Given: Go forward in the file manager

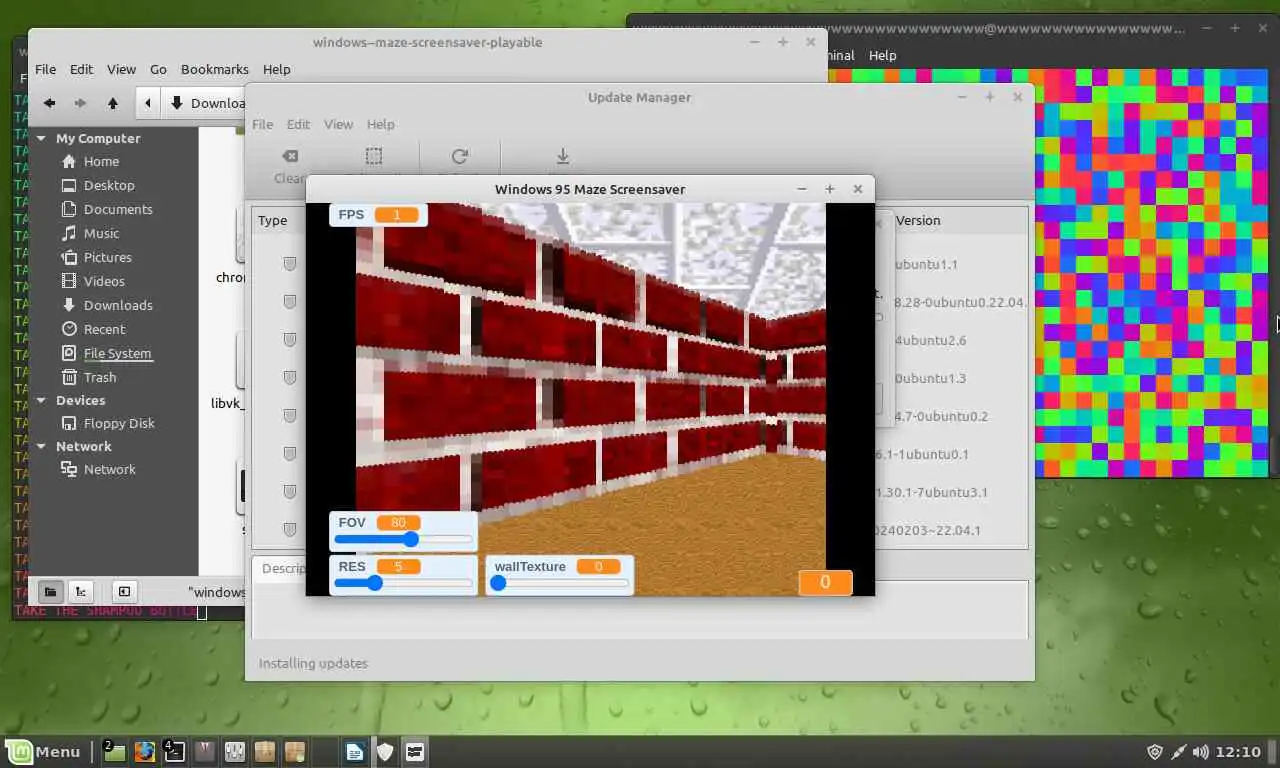Looking at the screenshot, I should tap(81, 103).
